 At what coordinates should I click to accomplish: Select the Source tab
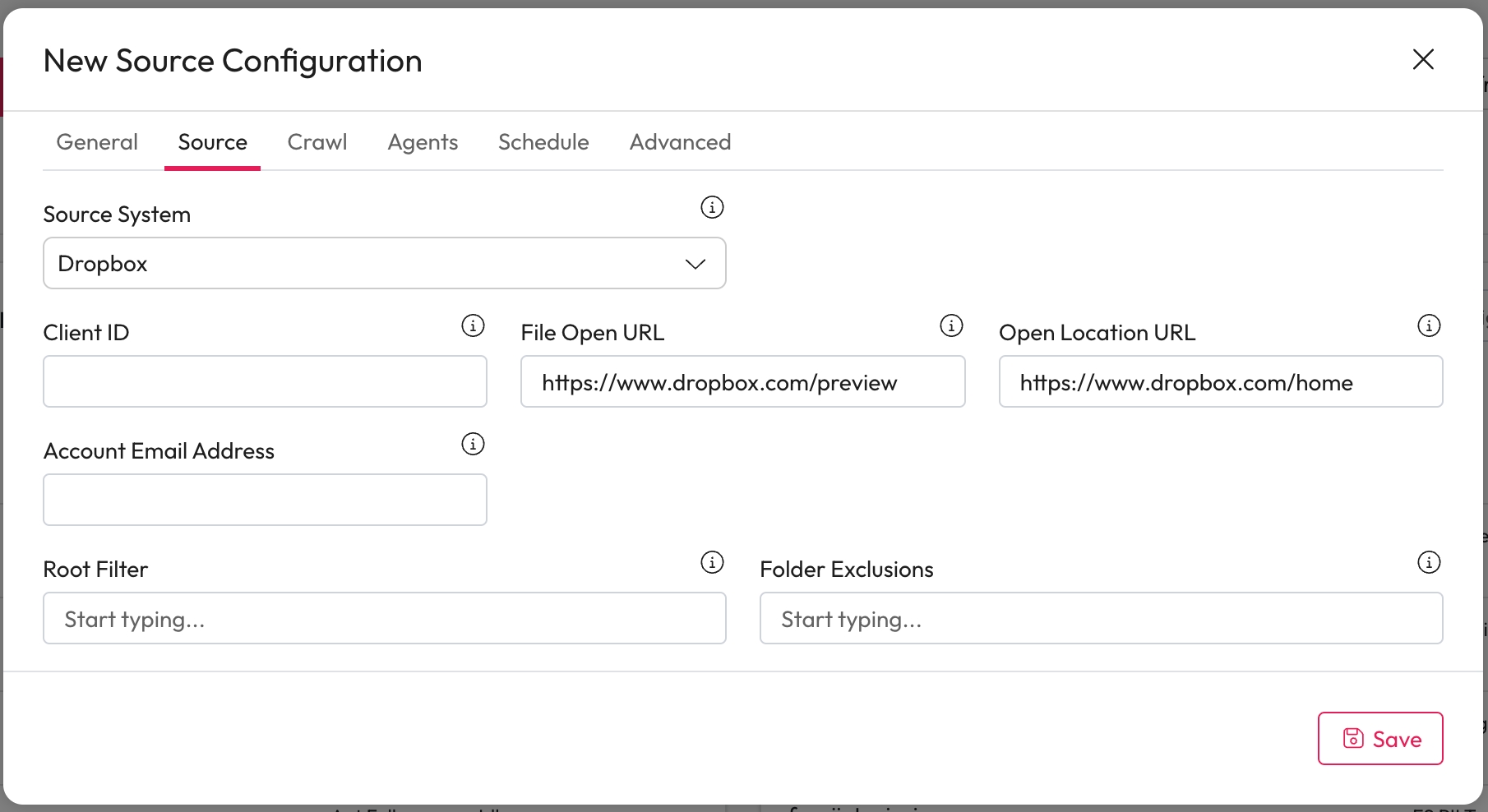[x=212, y=142]
